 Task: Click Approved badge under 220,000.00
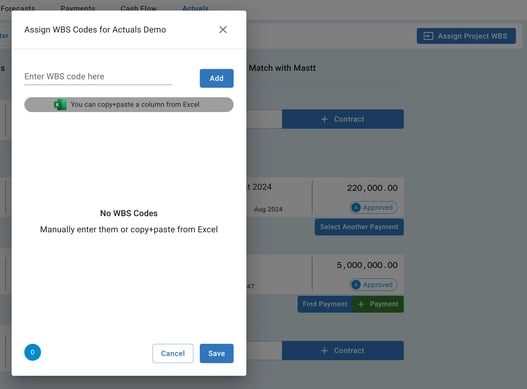coord(374,207)
